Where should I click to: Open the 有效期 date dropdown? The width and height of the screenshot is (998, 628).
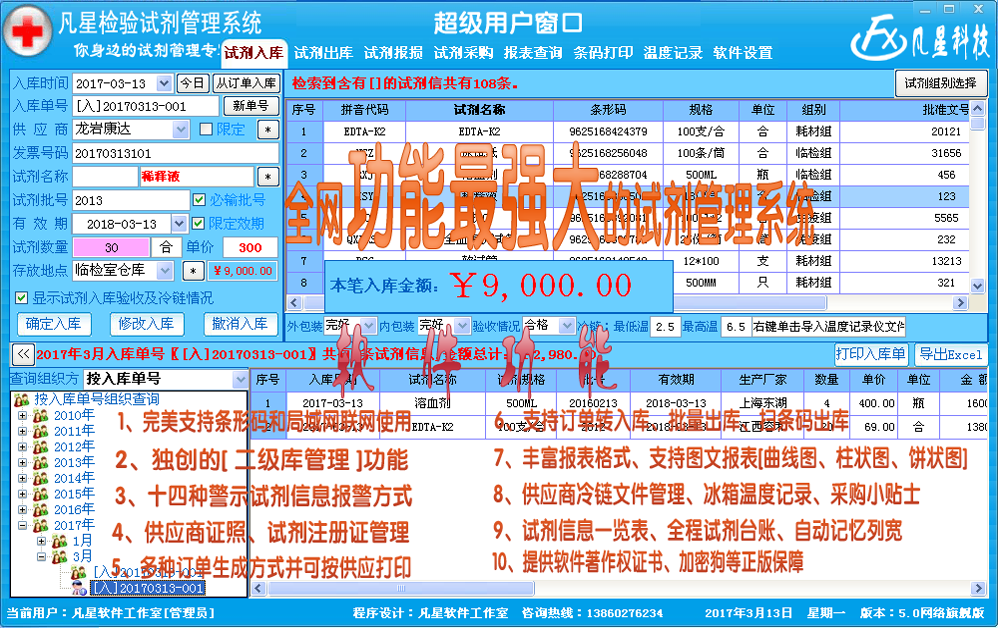[179, 223]
